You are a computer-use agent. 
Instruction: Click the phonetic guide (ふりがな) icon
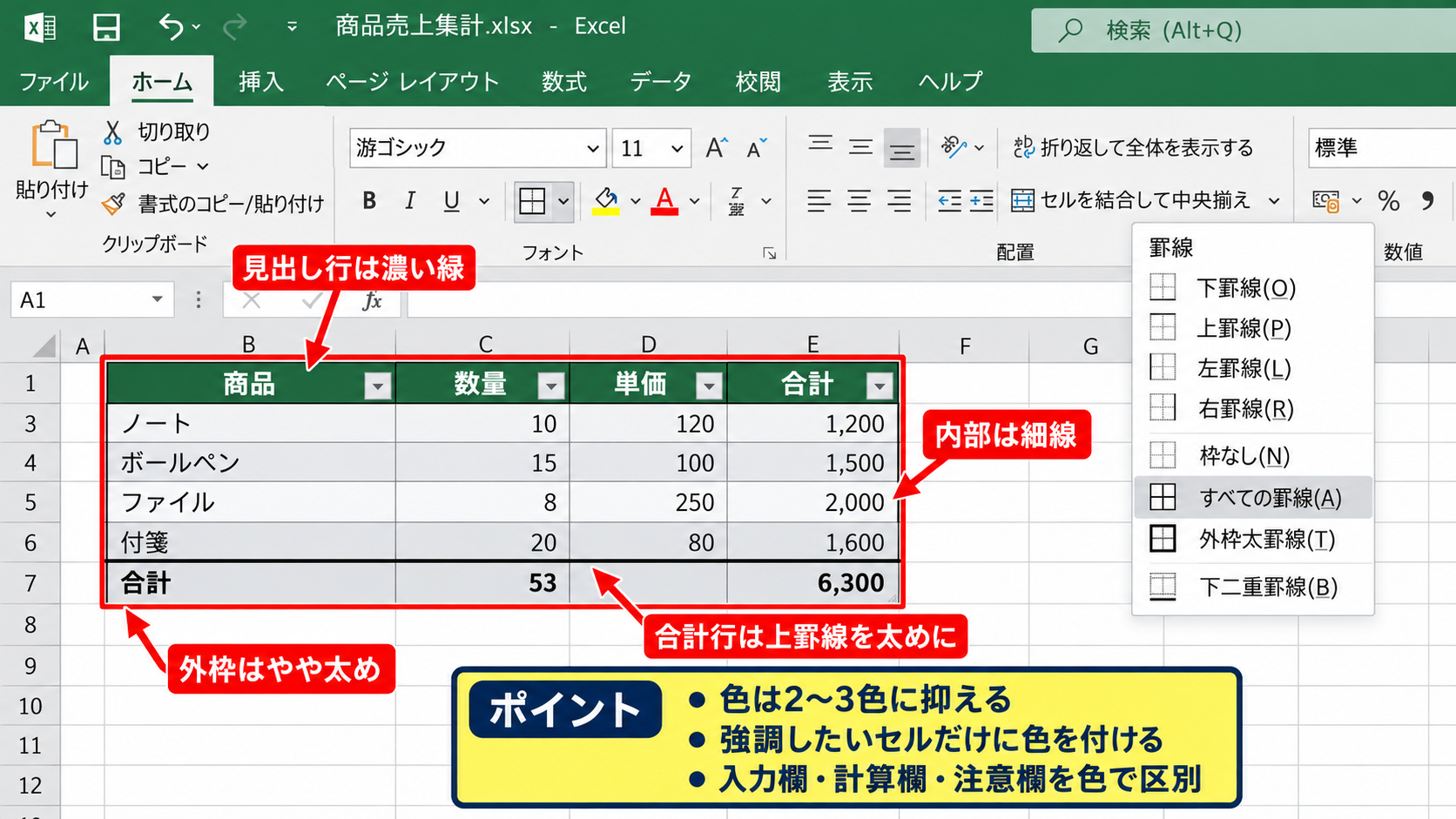click(737, 201)
